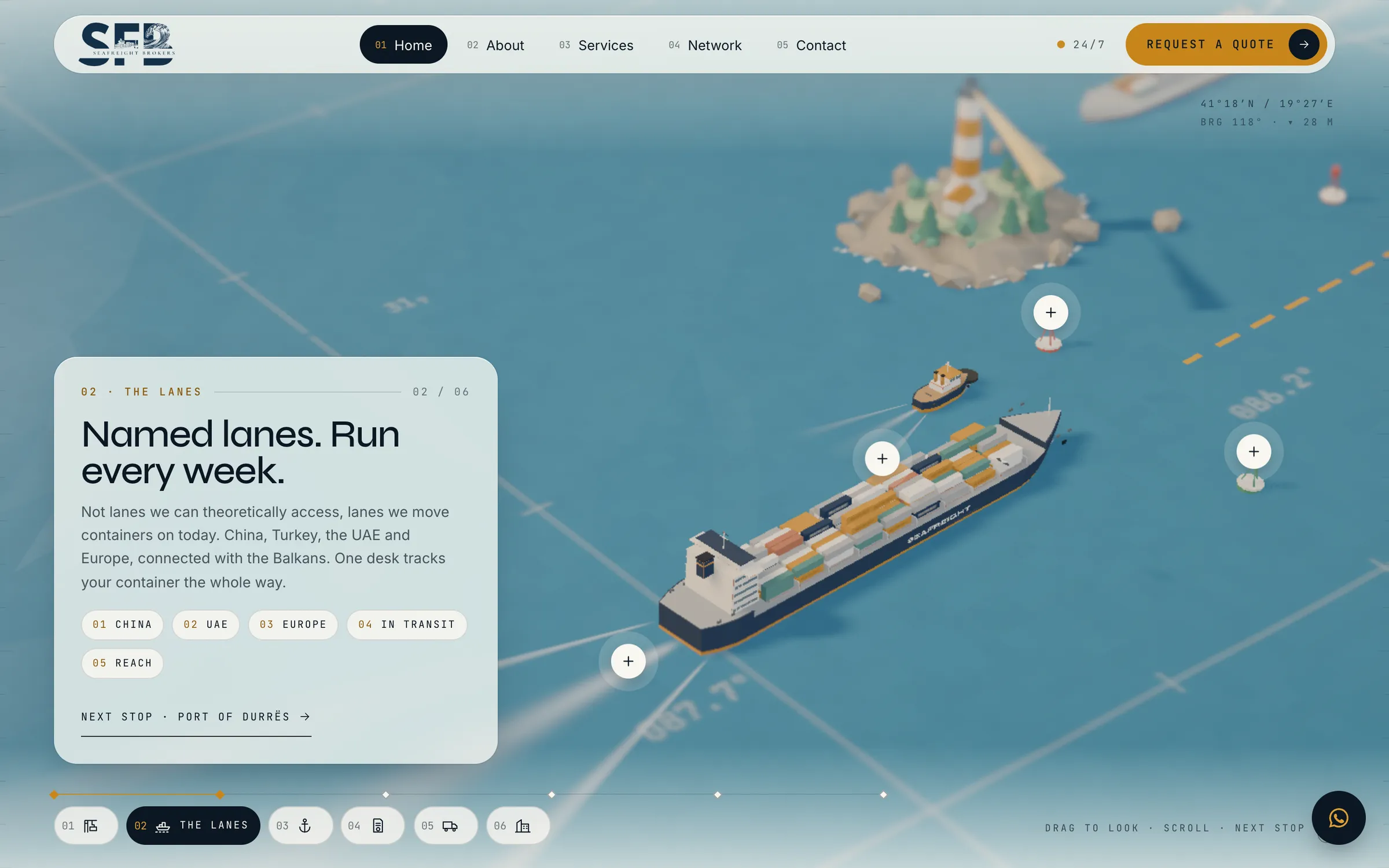Click the 'Drag to look · Scroll · Next stop' hint
This screenshot has width=1389, height=868.
coord(1175,828)
